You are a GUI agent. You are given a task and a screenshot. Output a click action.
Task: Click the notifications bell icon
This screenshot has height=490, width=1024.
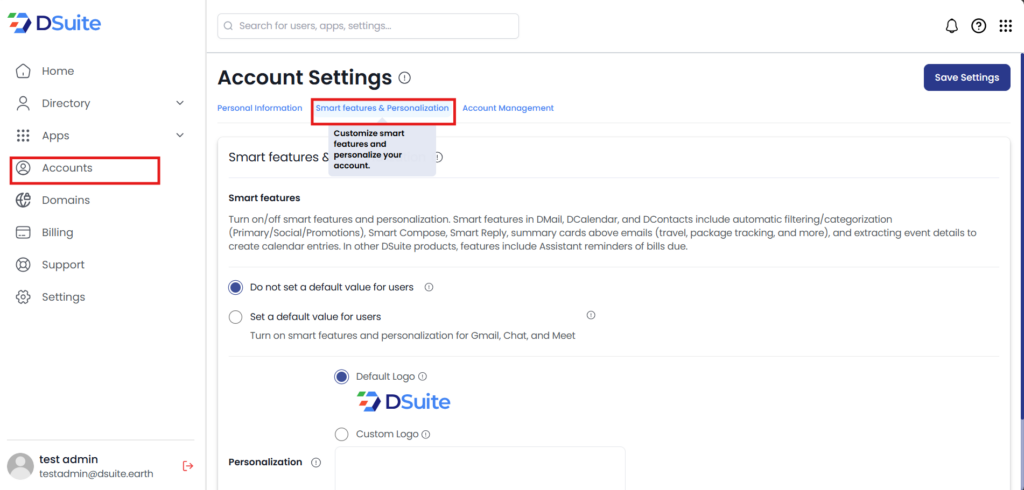[x=951, y=26]
